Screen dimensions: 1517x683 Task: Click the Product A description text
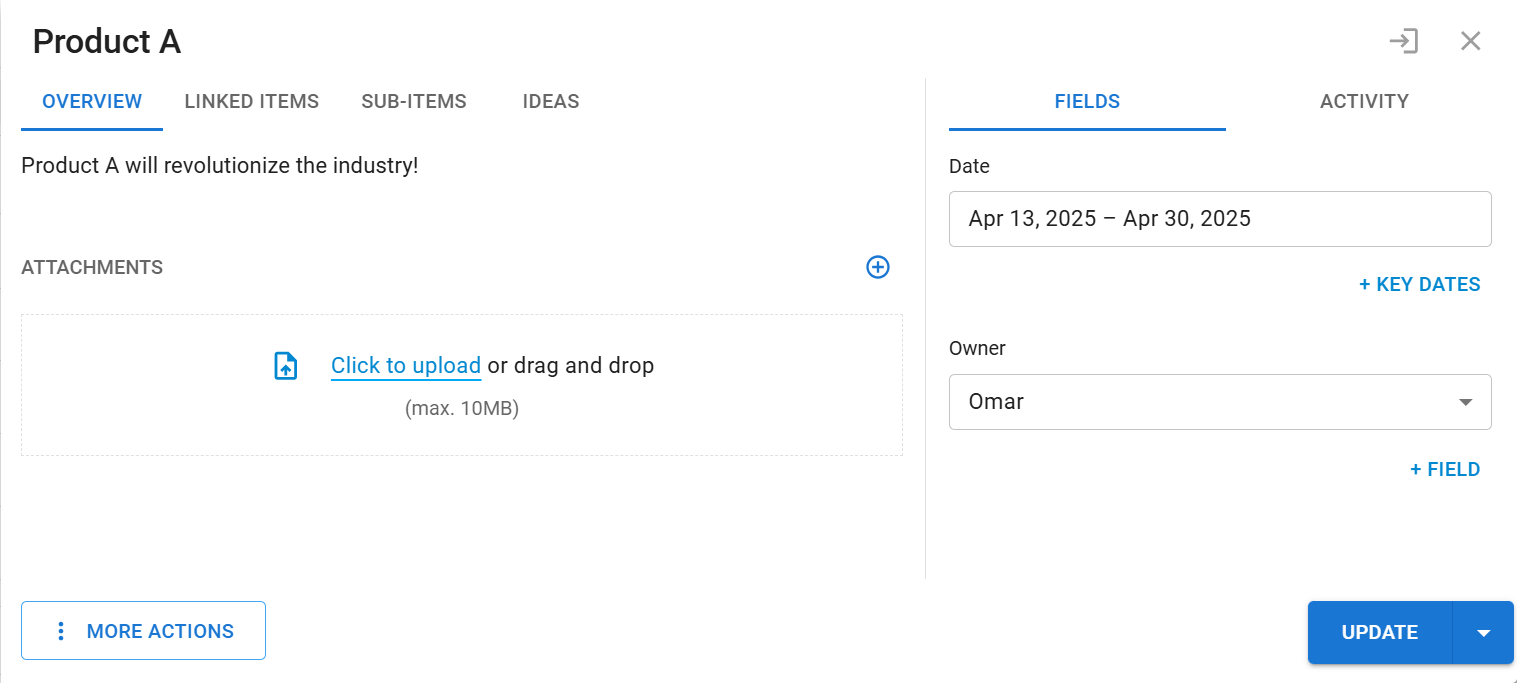tap(220, 166)
